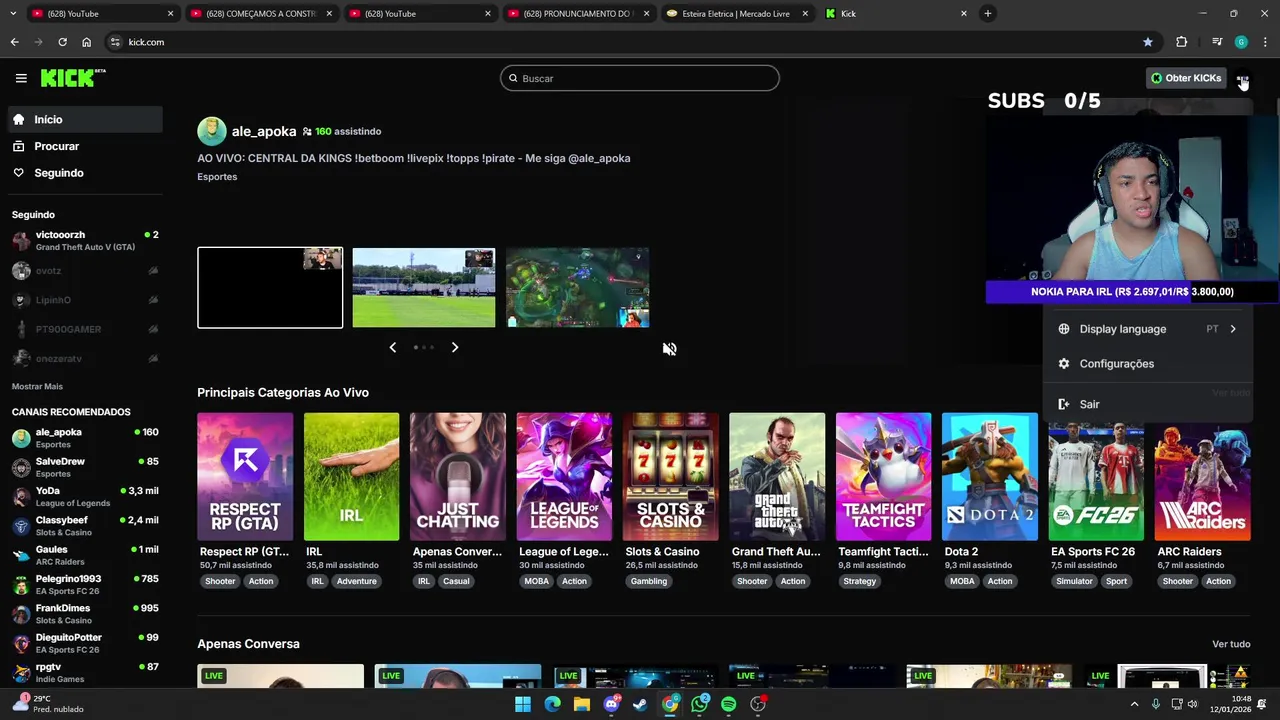Viewport: 1280px width, 720px height.
Task: Open Seguindo in sidebar
Action: point(85,173)
